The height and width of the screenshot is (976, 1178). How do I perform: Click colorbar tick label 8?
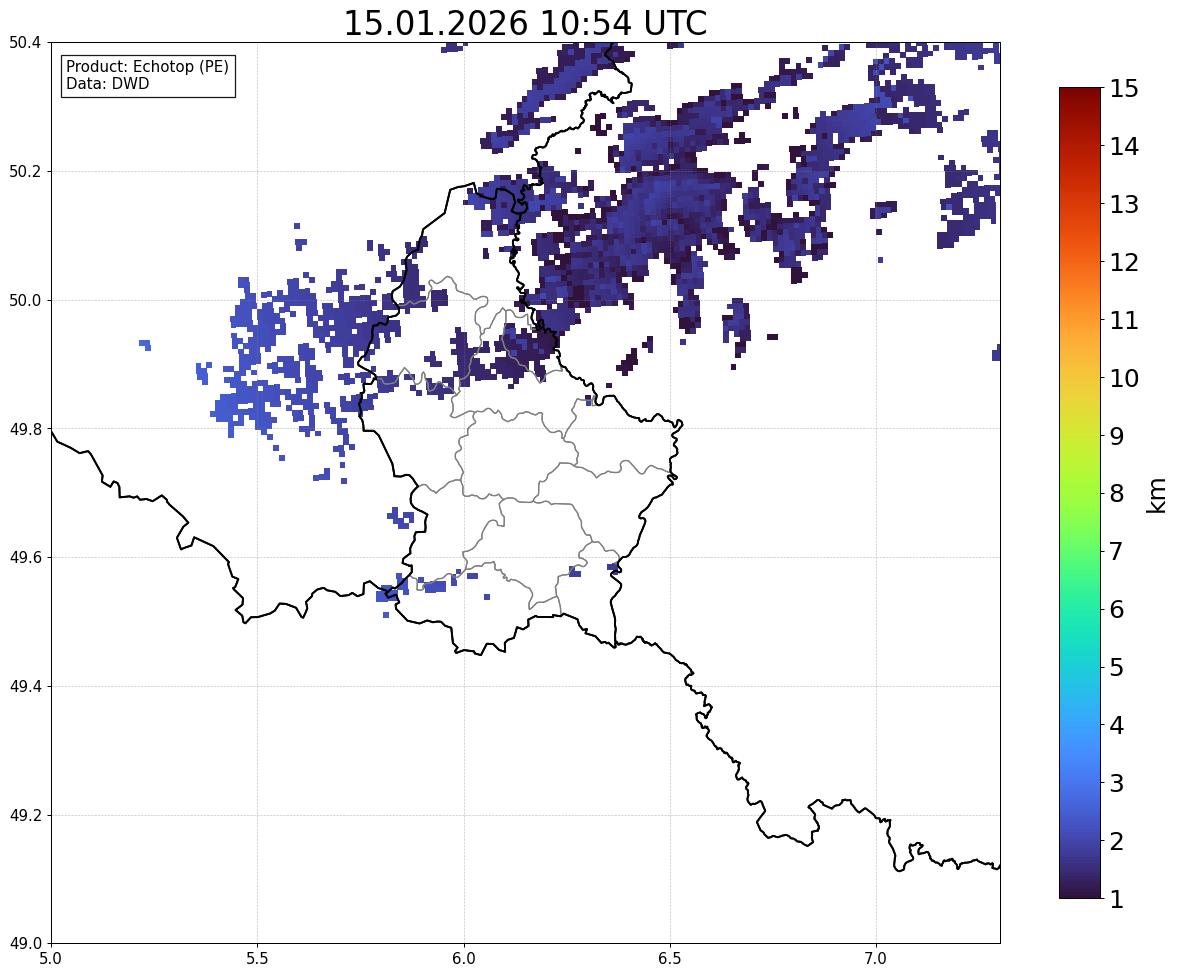point(1117,494)
